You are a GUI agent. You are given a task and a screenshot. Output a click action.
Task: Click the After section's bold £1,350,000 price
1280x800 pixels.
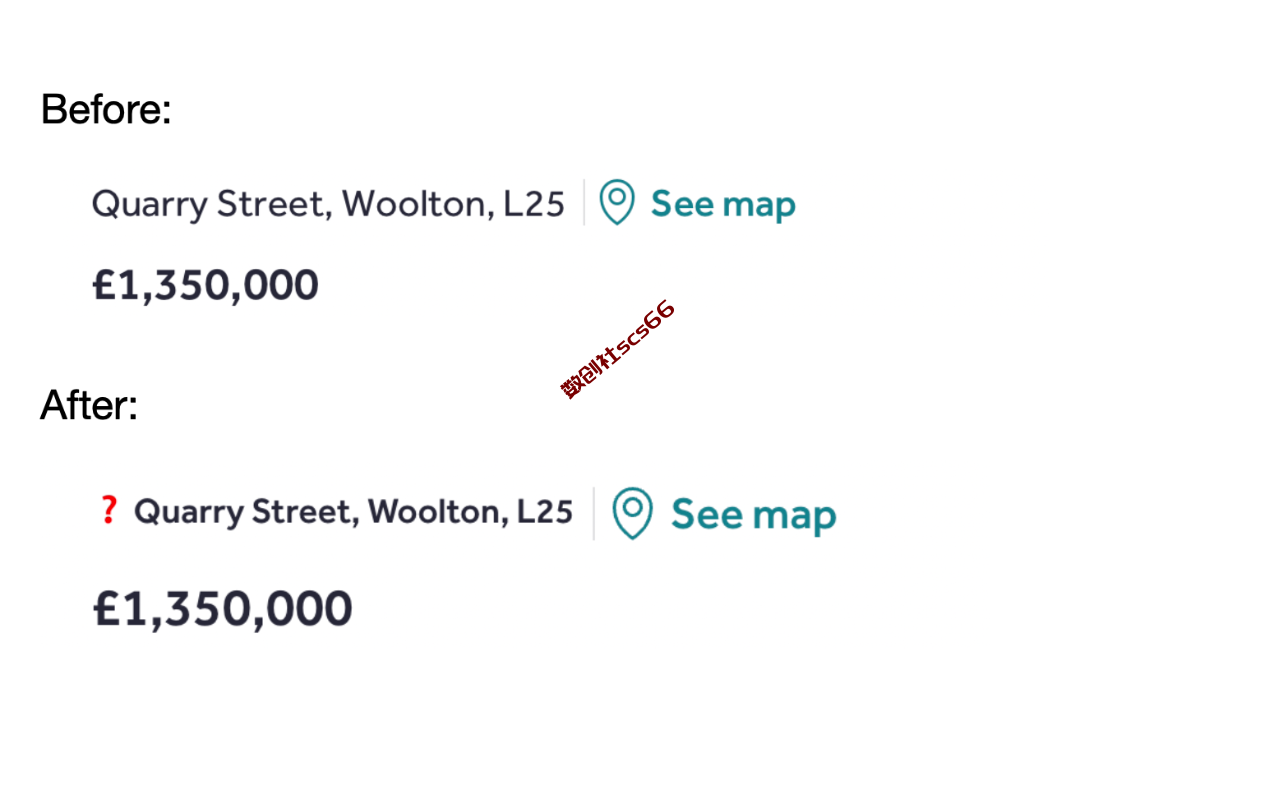click(223, 609)
